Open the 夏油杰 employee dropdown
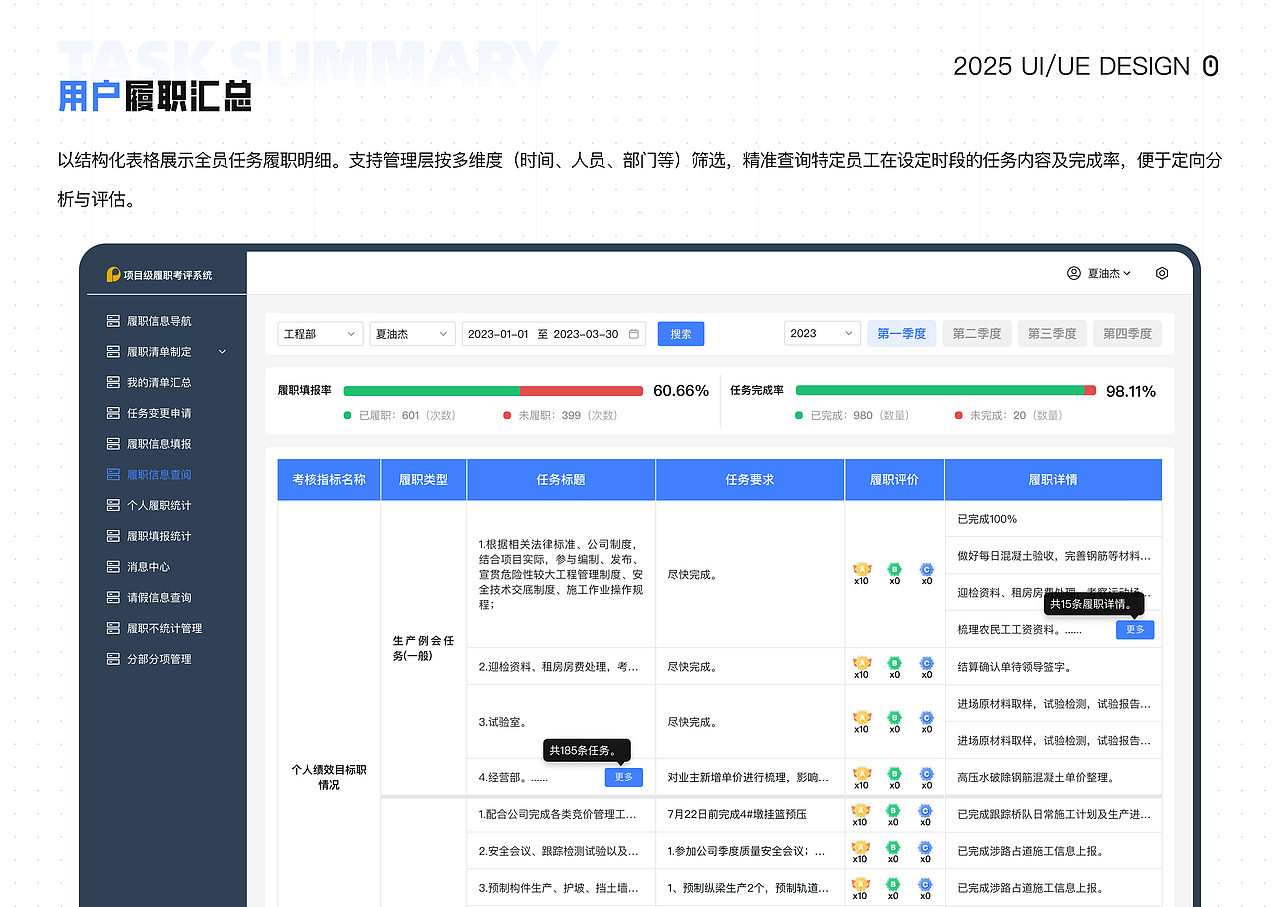Image resolution: width=1280 pixels, height=907 pixels. [412, 334]
